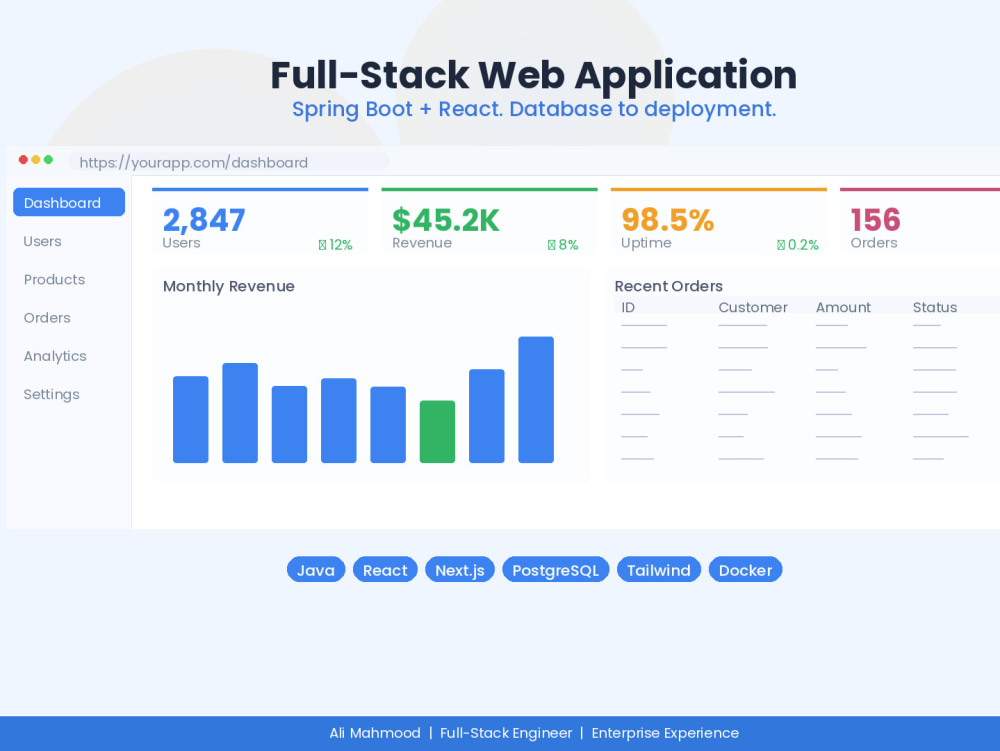The width and height of the screenshot is (1000, 751).
Task: Click the Recent Orders heading
Action: pyautogui.click(x=668, y=286)
